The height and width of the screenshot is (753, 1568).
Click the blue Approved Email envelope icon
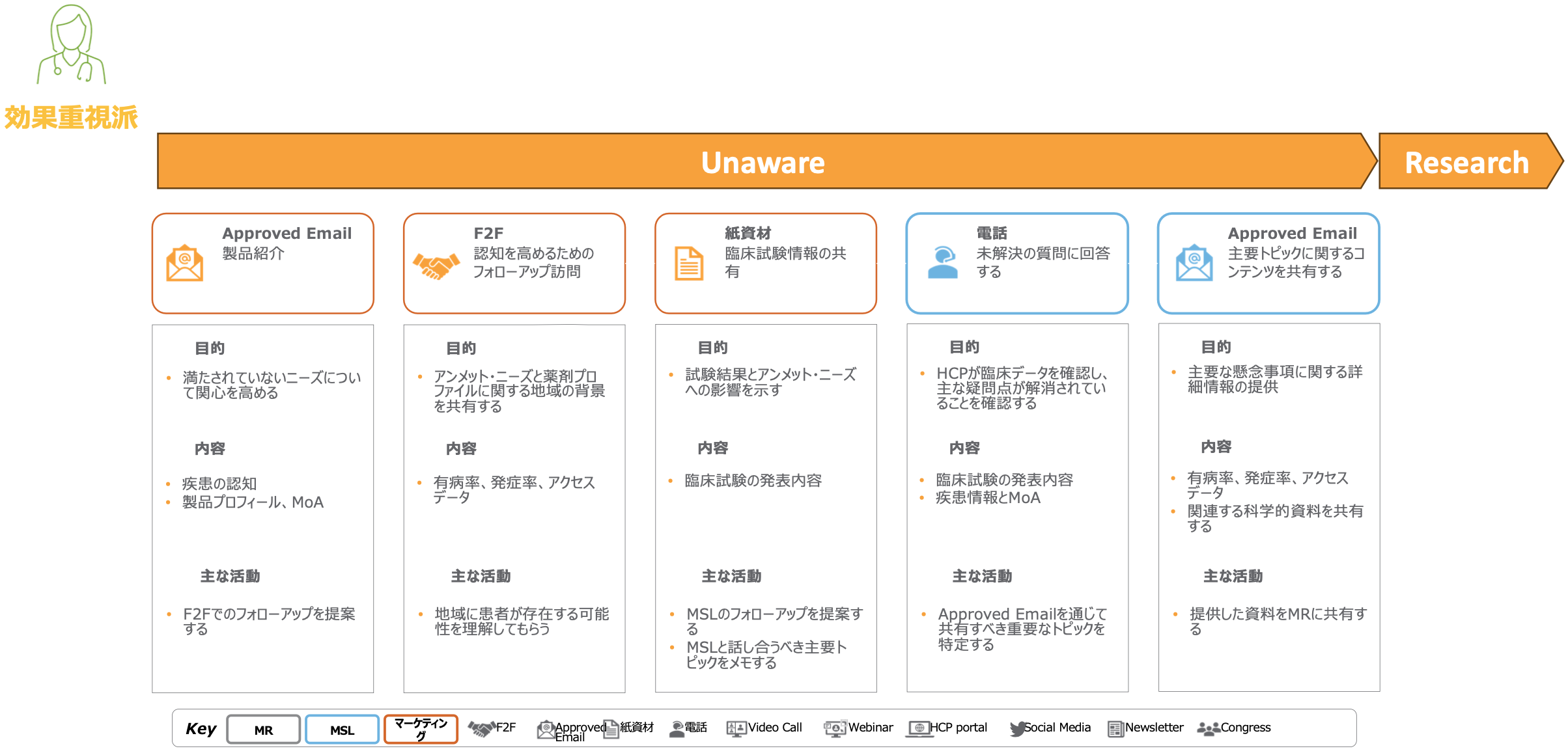[1194, 263]
